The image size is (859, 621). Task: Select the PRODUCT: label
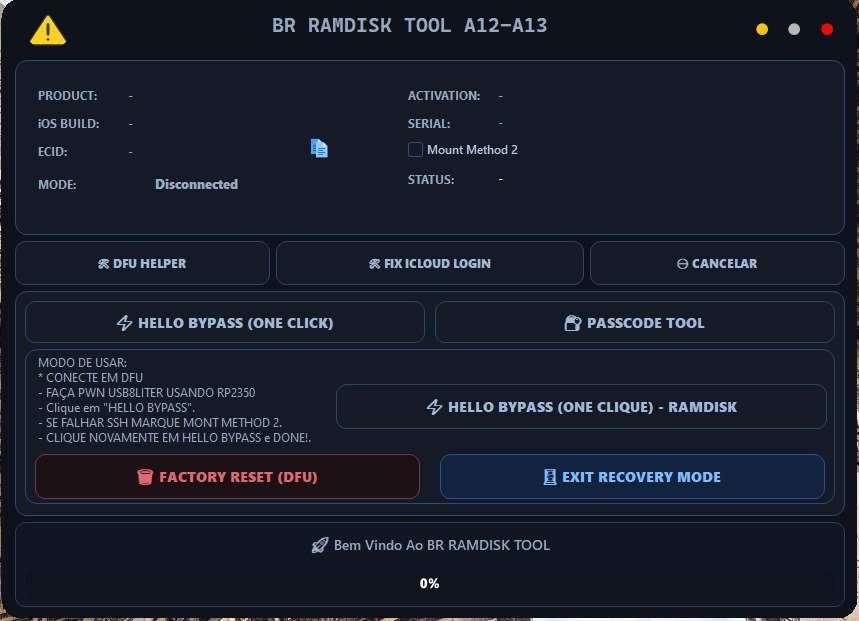point(67,96)
